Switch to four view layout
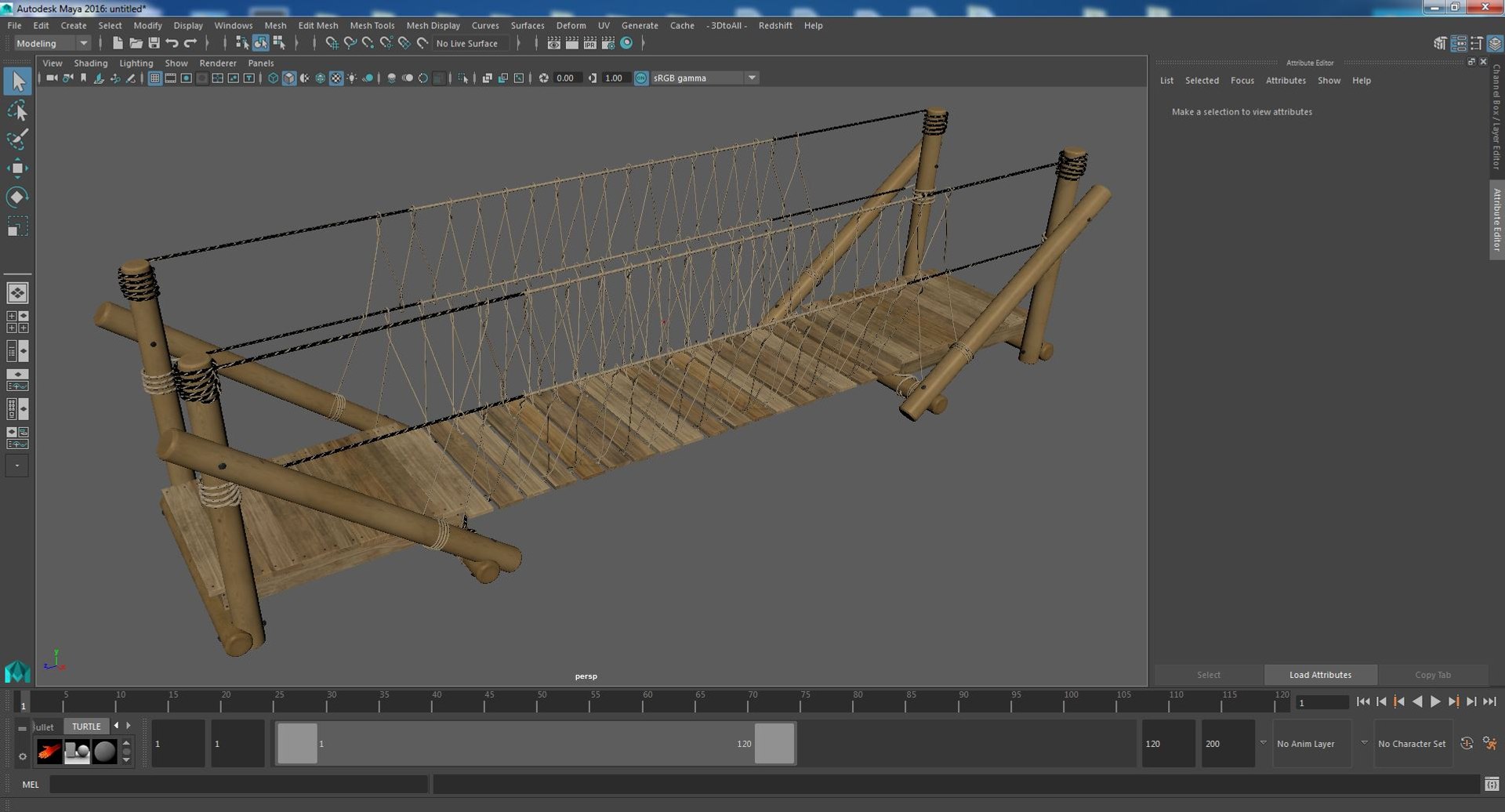 (17, 322)
